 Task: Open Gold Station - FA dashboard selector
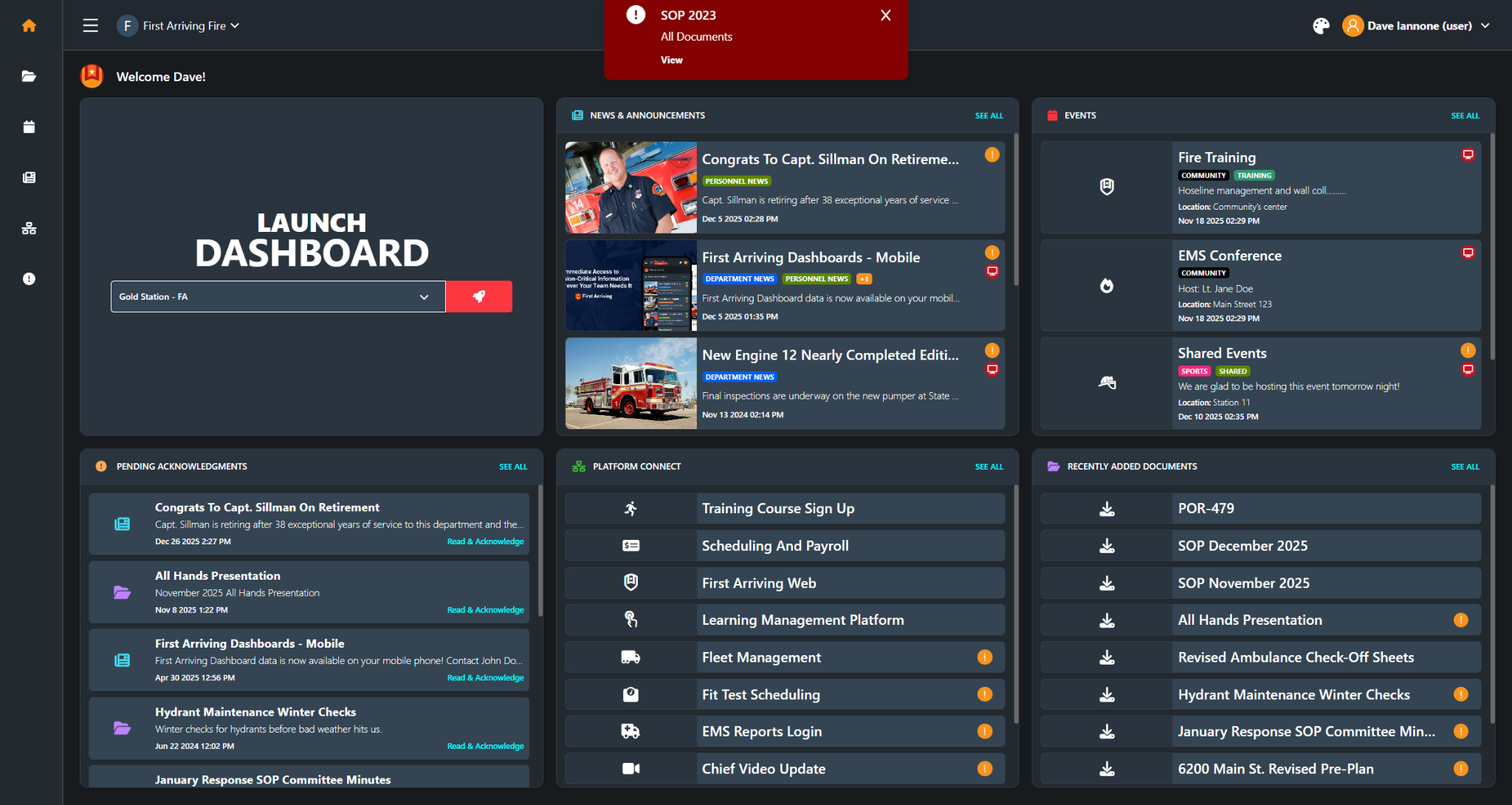(x=278, y=296)
